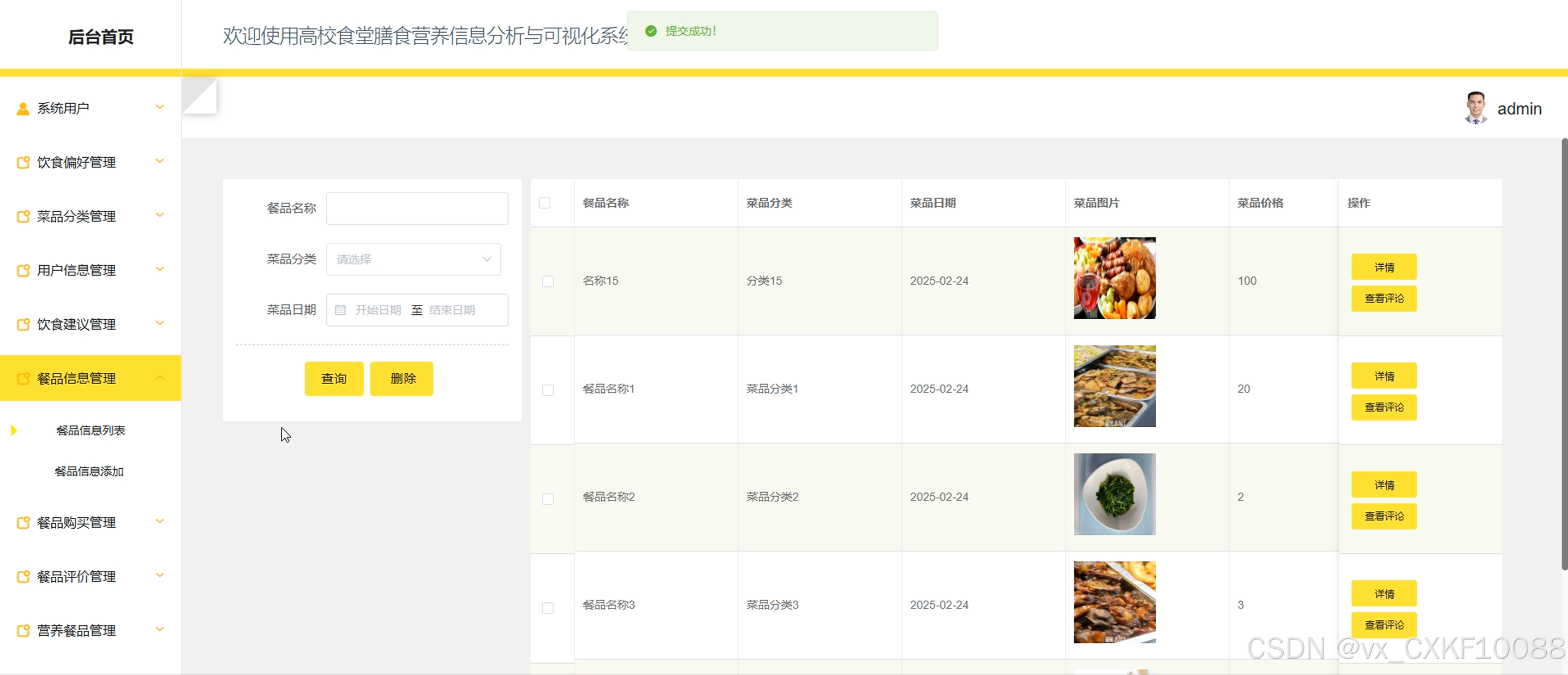Click 查看评论 for 餐品名称1 row
Image resolution: width=1568 pixels, height=675 pixels.
(1384, 408)
